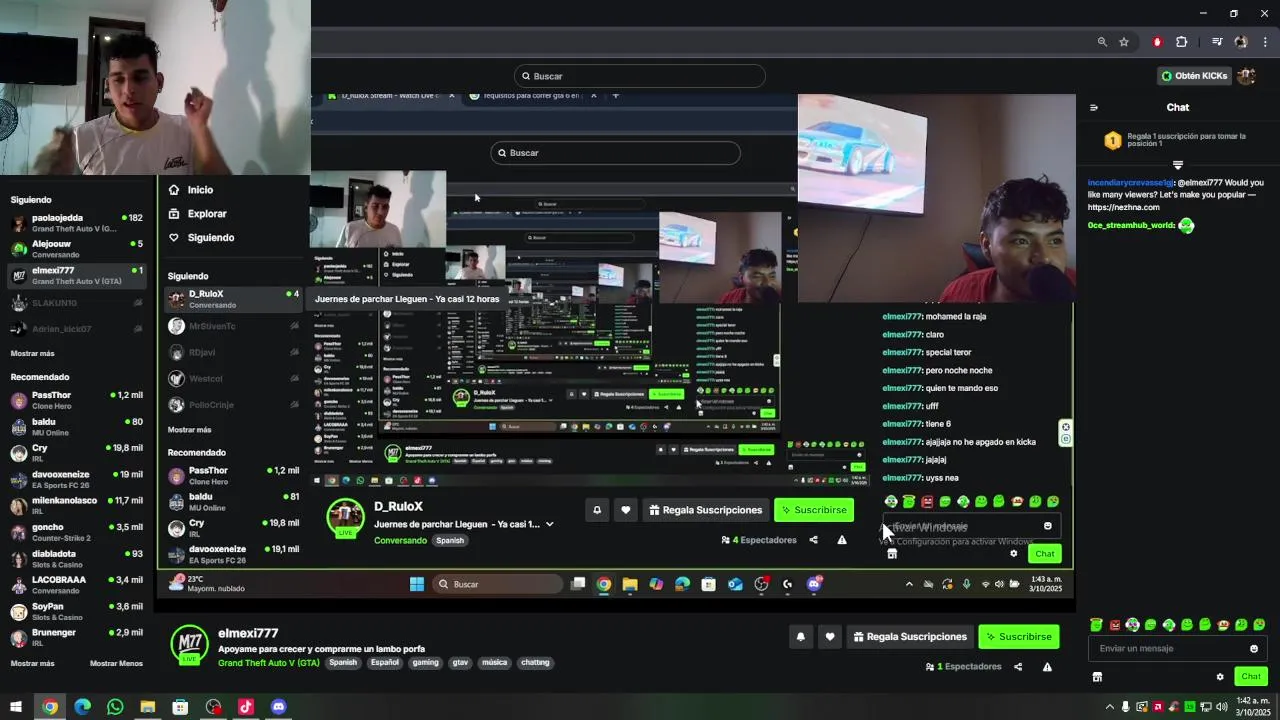Open the shop icon below the message box
The height and width of the screenshot is (720, 1280).
click(x=1097, y=677)
